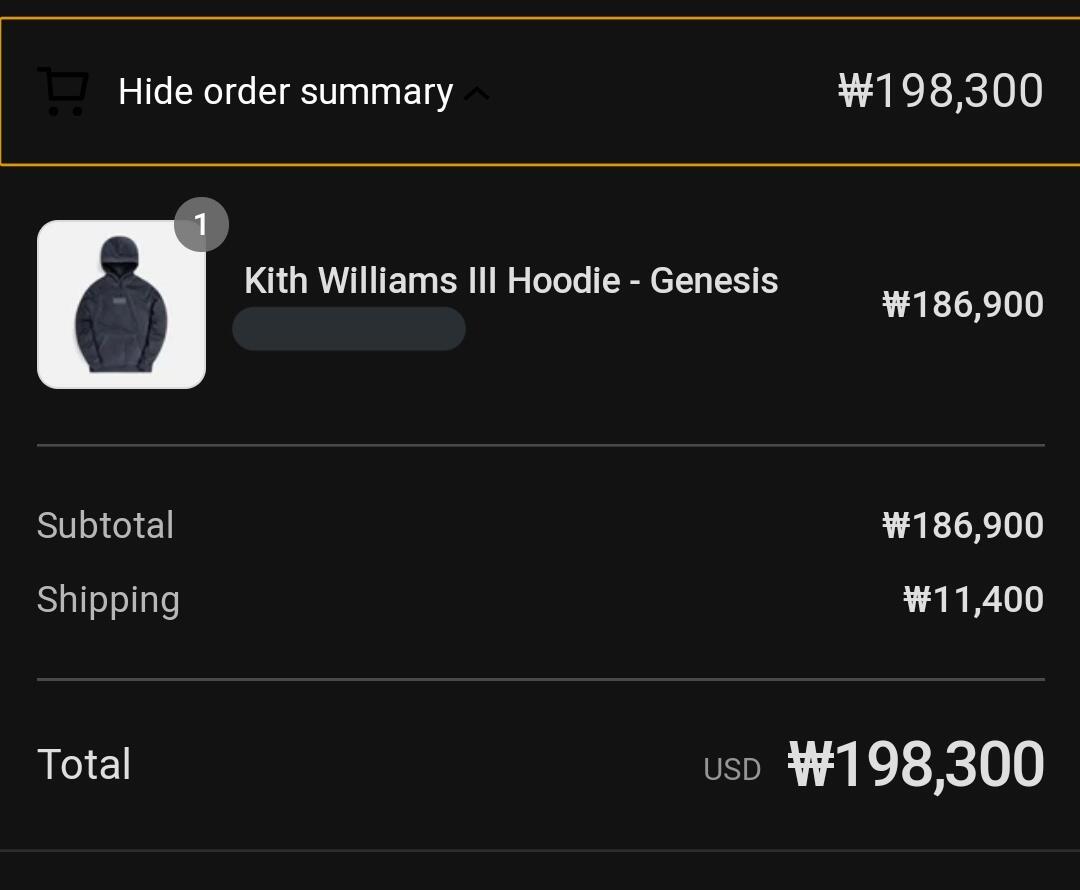Click the ₩198,300 total in header bar

(940, 91)
